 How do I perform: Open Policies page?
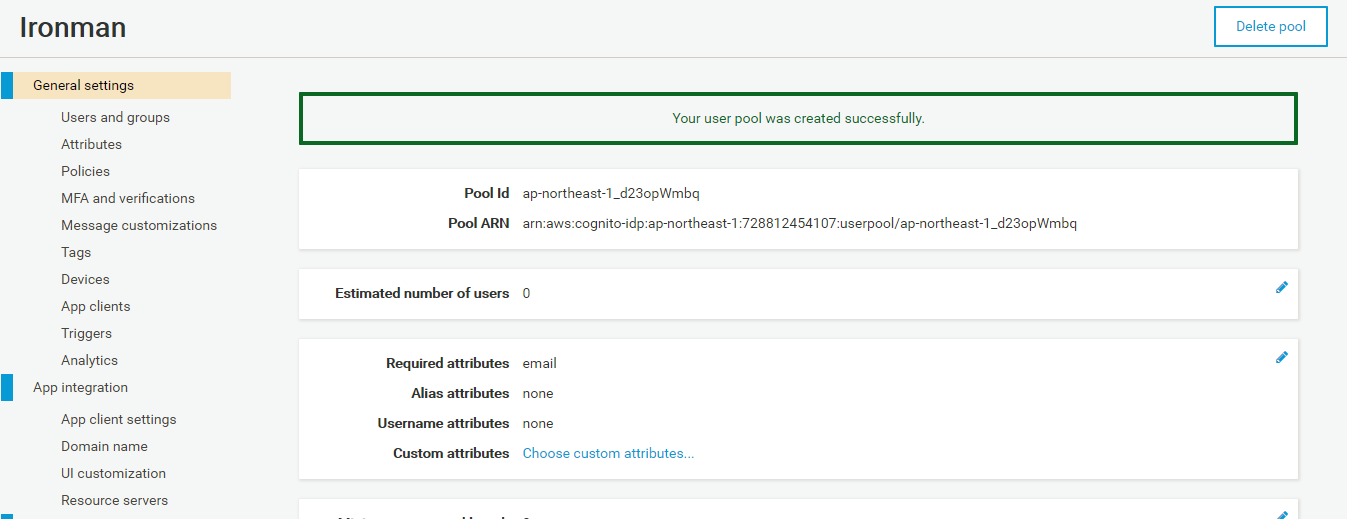coord(85,171)
